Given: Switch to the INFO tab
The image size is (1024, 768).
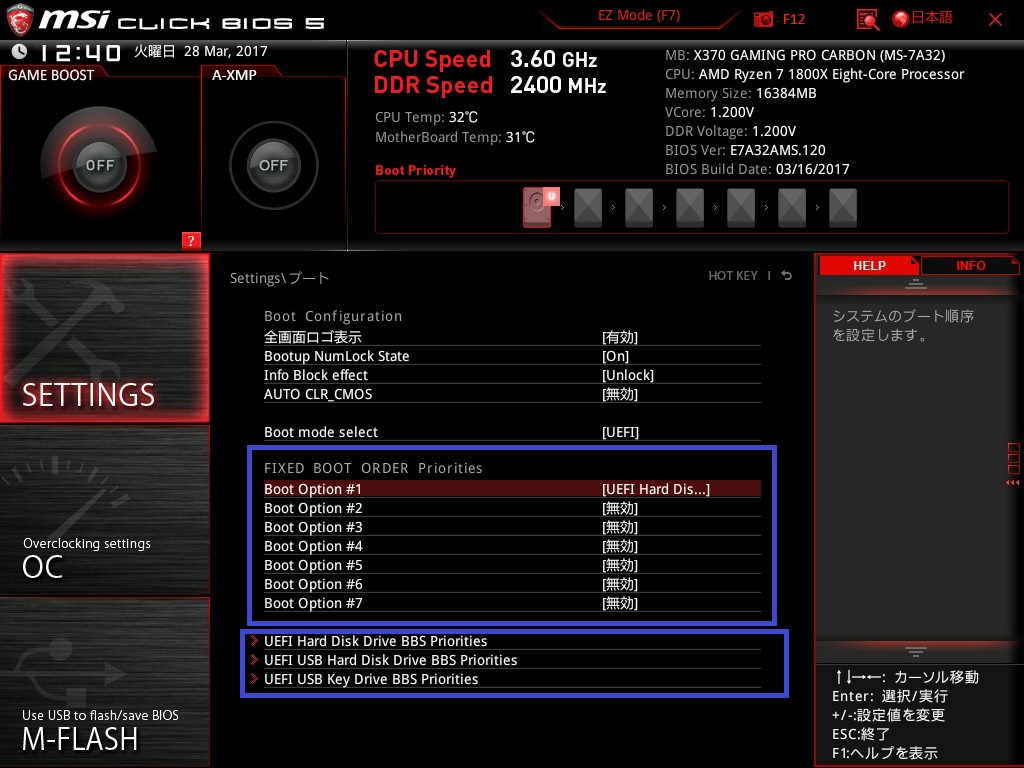Looking at the screenshot, I should coord(970,266).
